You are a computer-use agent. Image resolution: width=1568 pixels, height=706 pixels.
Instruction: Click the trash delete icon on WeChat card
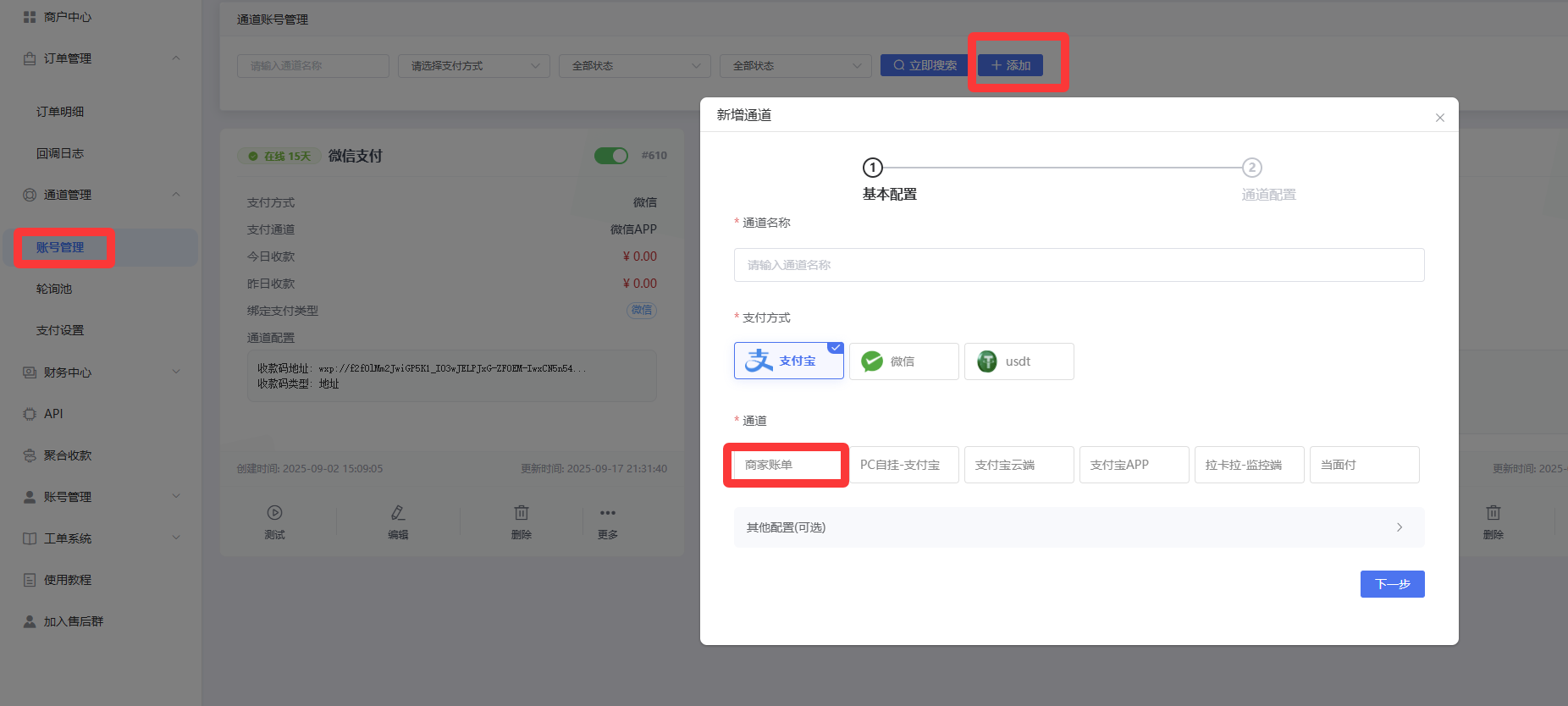[x=522, y=513]
